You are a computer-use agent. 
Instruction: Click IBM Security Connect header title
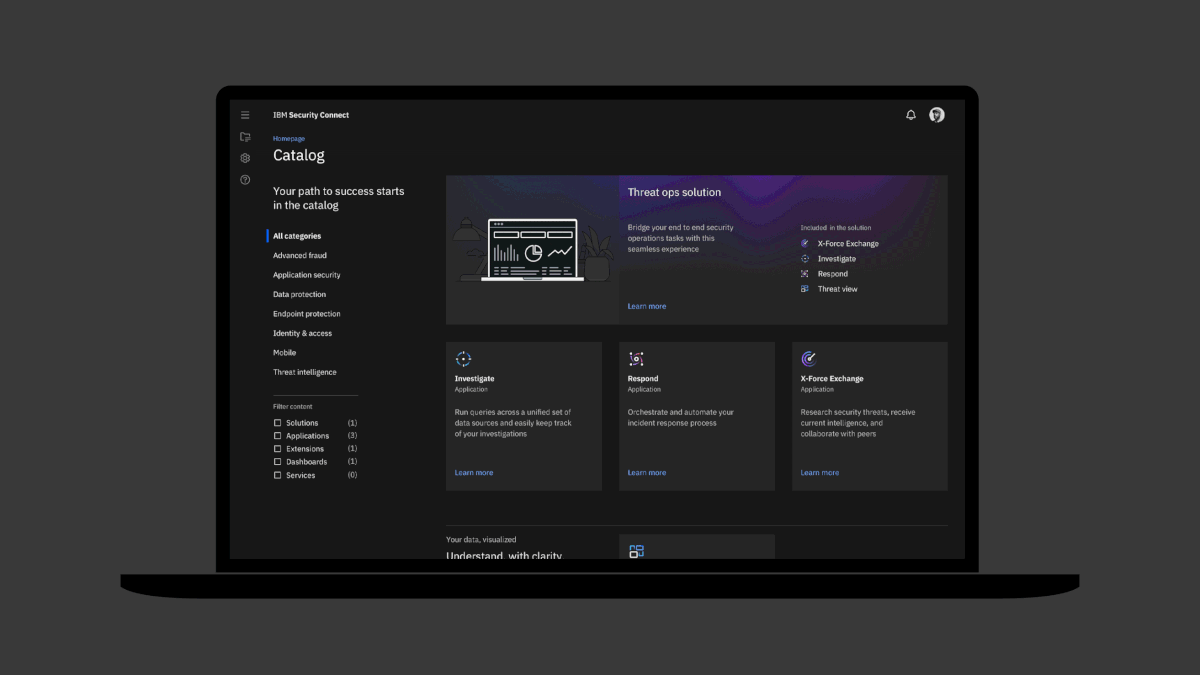pos(311,115)
